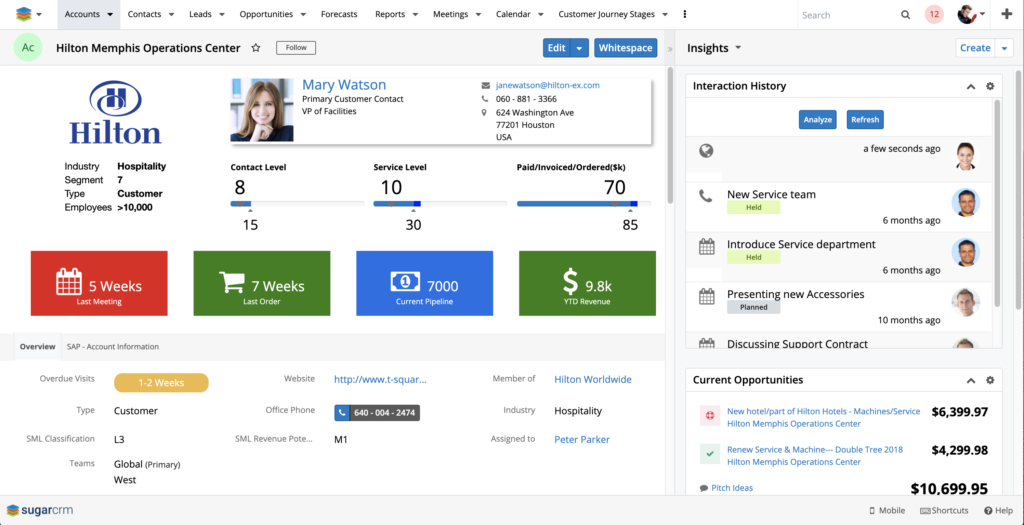Click the search magnifier icon

905,15
